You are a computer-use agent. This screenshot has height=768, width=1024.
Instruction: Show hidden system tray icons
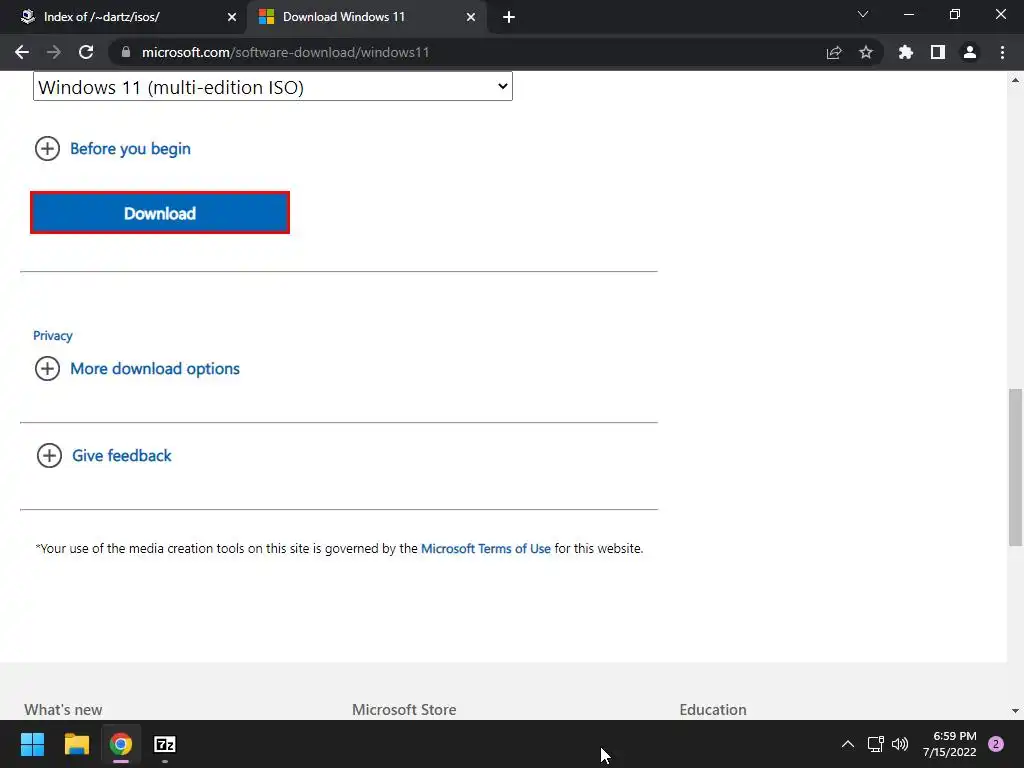click(848, 744)
